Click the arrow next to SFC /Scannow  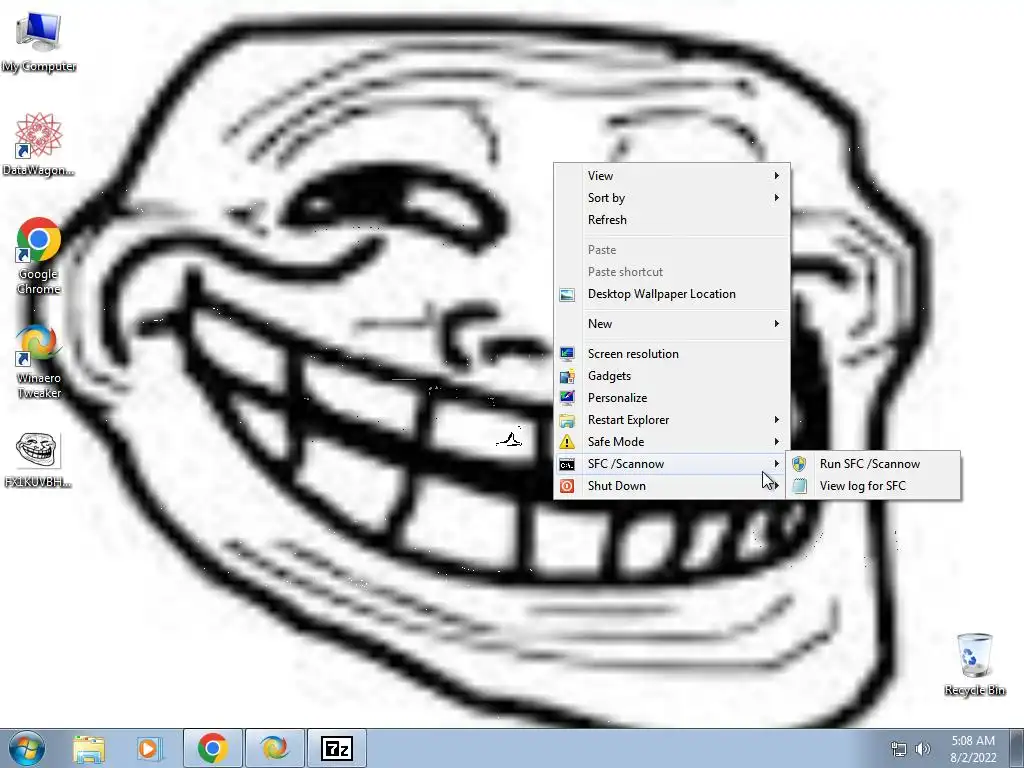pos(776,464)
